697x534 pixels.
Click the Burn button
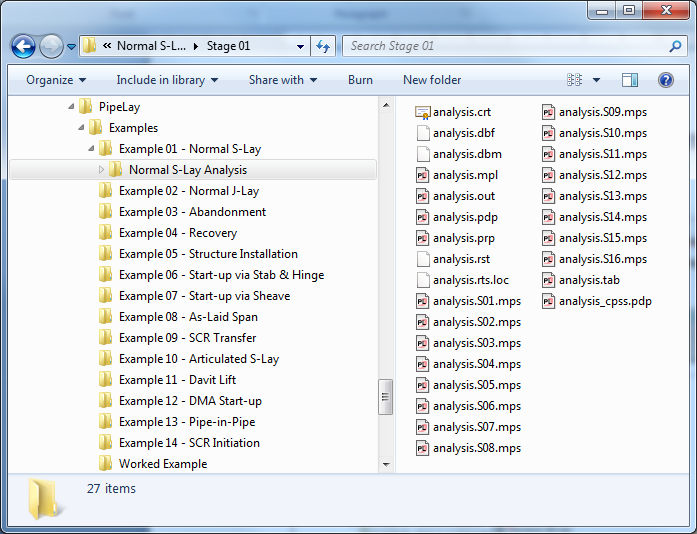pyautogui.click(x=360, y=80)
